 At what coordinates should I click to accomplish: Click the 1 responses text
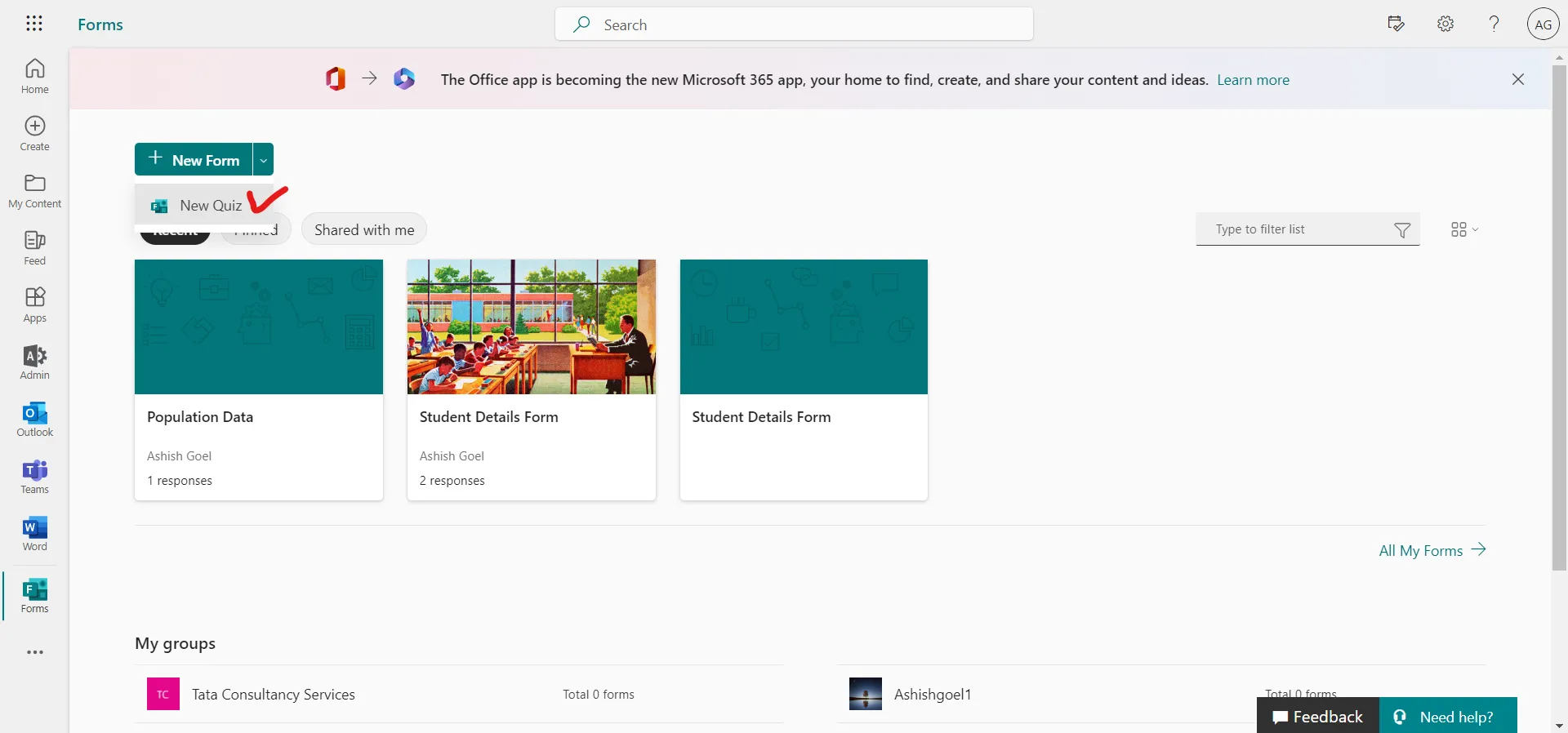180,481
